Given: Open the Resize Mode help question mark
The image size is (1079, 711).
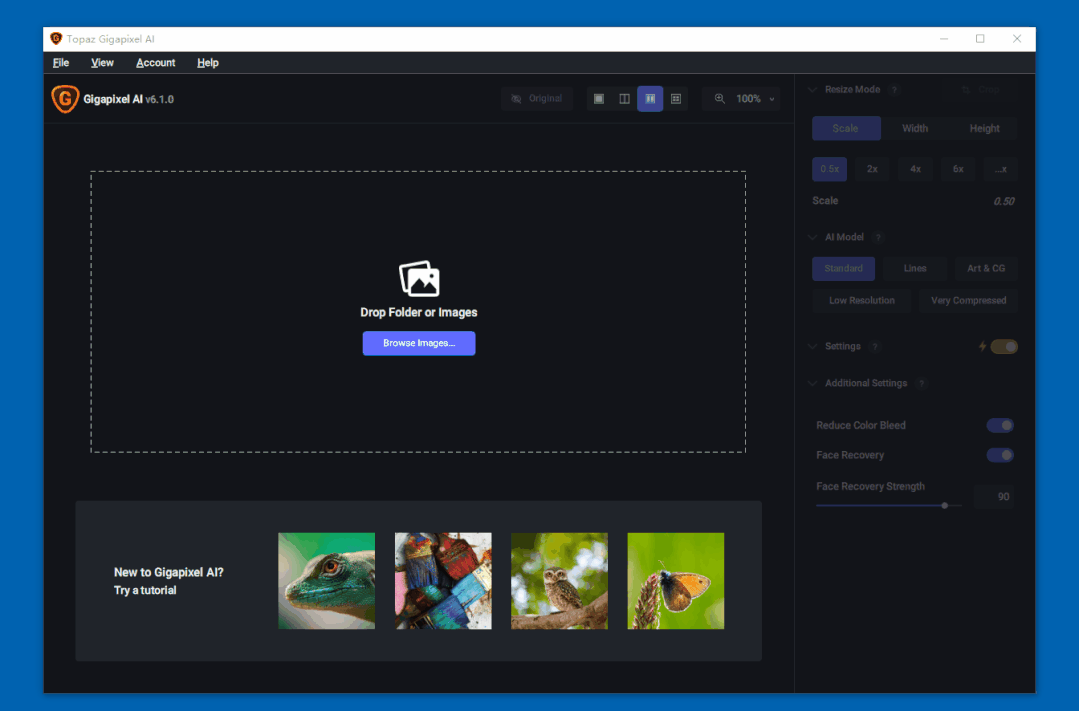Looking at the screenshot, I should pyautogui.click(x=894, y=89).
